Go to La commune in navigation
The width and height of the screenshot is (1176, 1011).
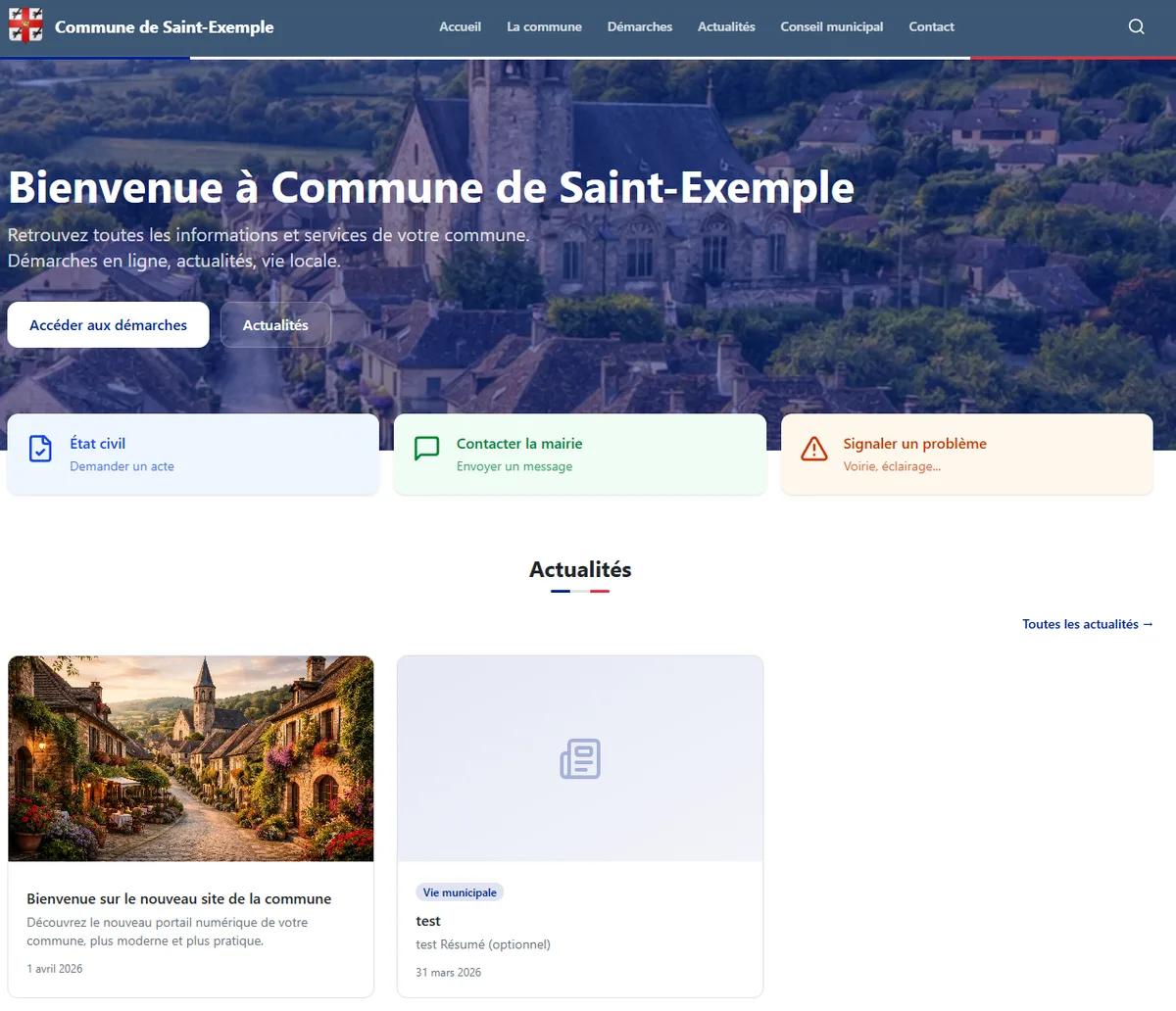pos(544,26)
